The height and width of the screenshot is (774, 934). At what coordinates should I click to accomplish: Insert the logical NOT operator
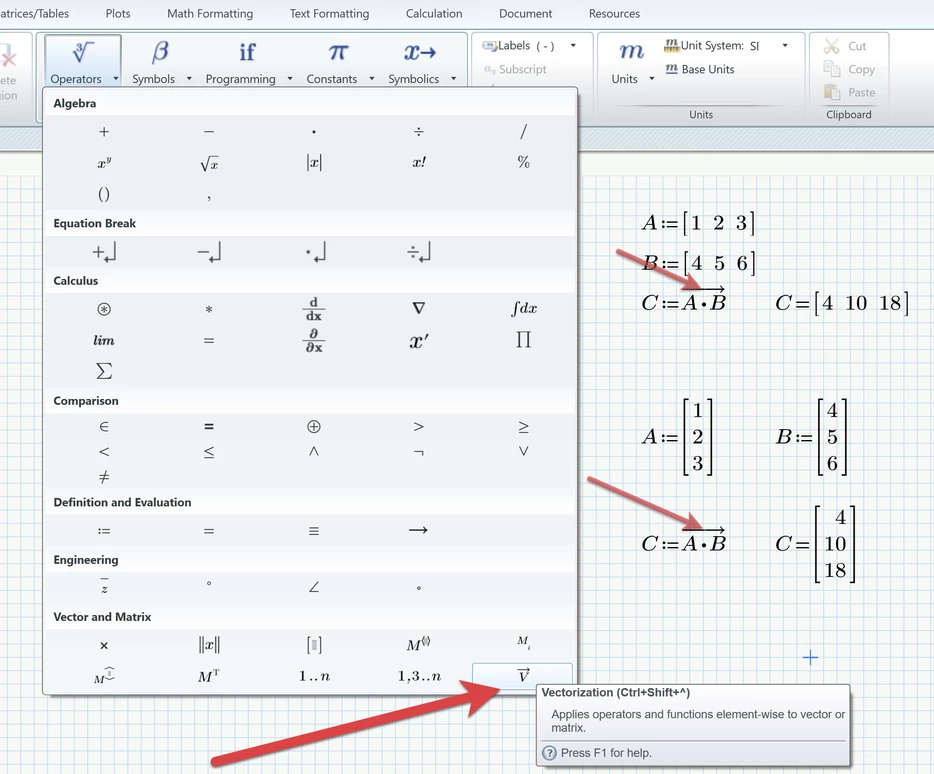(419, 453)
